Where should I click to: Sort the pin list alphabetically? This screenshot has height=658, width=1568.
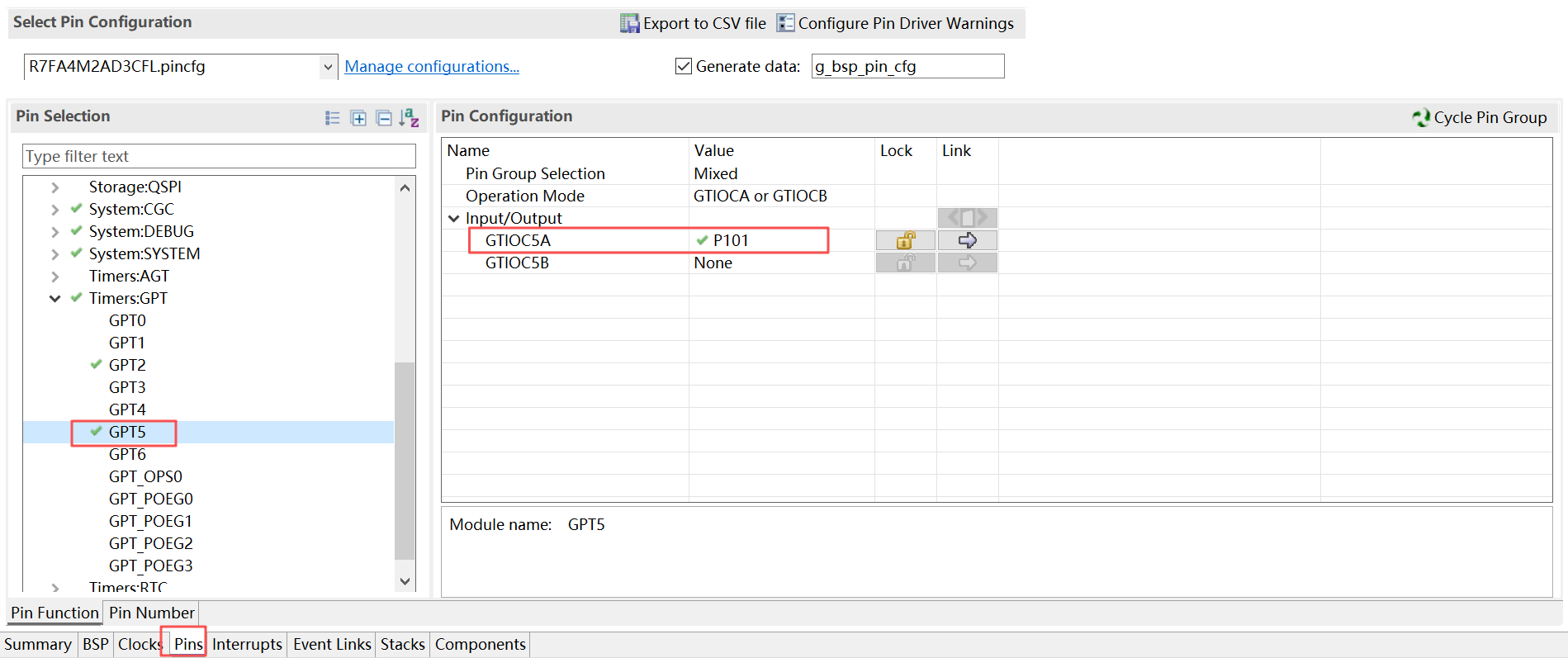(x=410, y=118)
